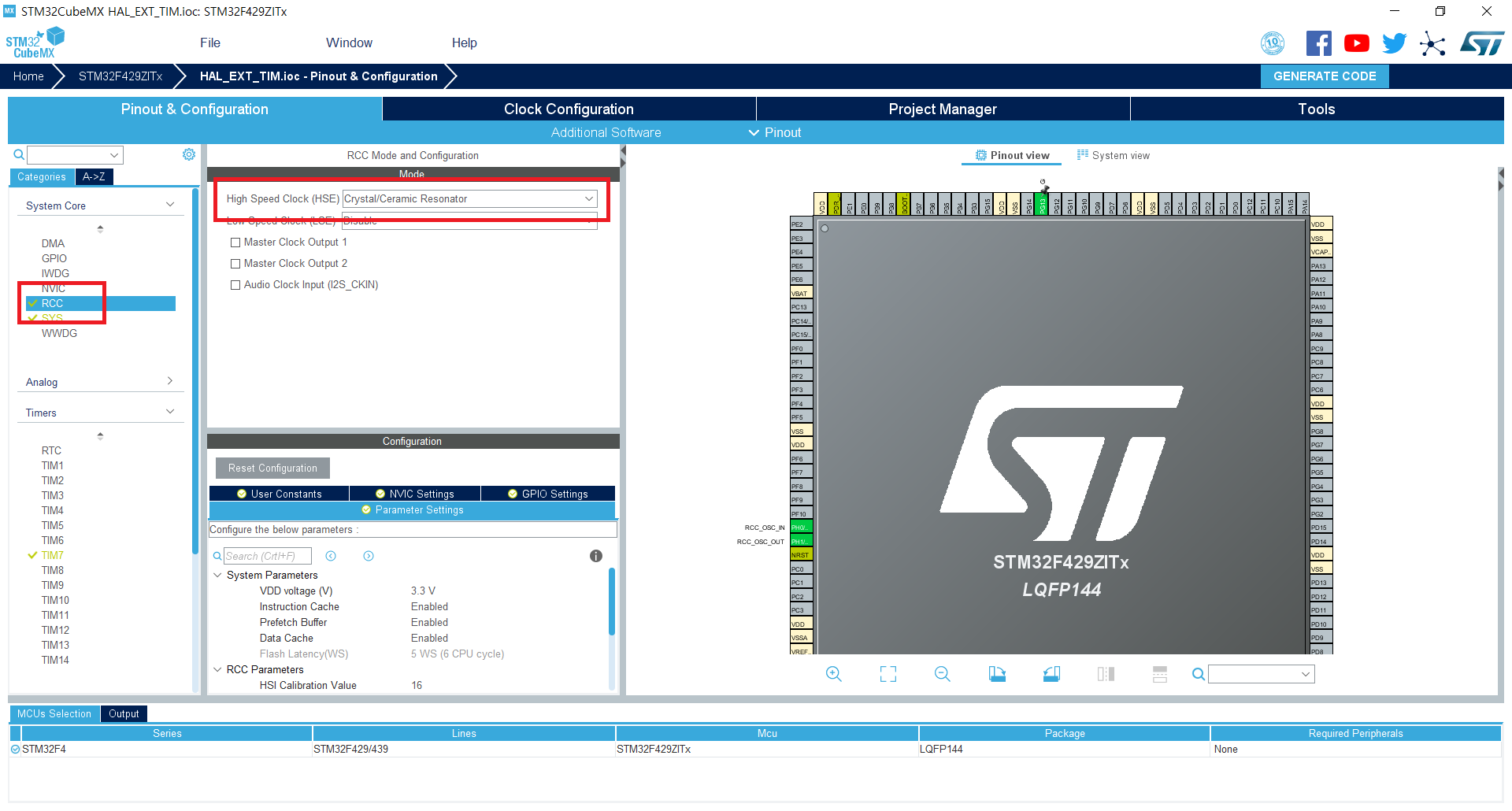Open the category settings gear icon
Viewport: 1512px width, 811px height.
coord(189,154)
